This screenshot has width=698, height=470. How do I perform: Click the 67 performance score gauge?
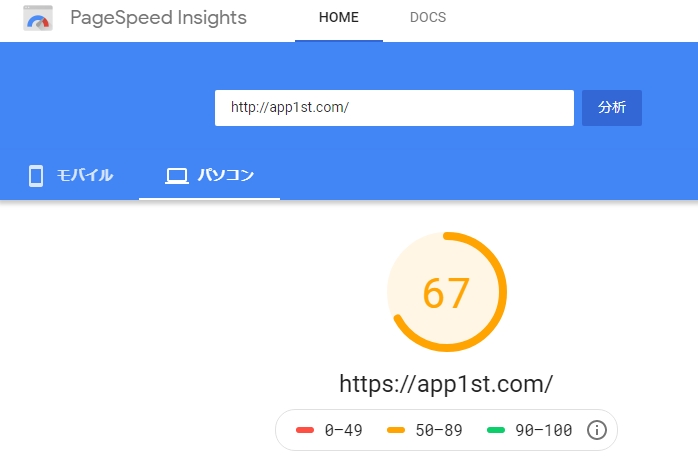[446, 292]
